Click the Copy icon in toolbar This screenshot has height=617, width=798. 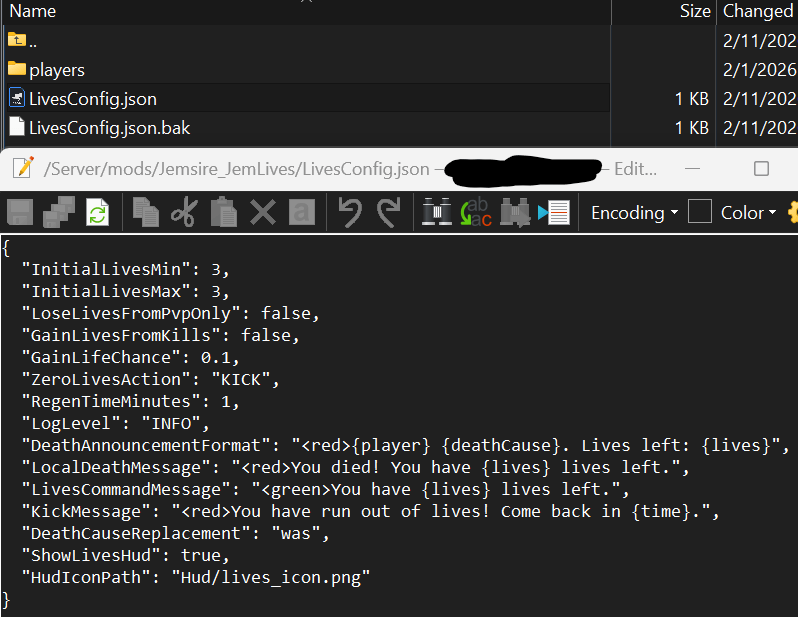(146, 212)
